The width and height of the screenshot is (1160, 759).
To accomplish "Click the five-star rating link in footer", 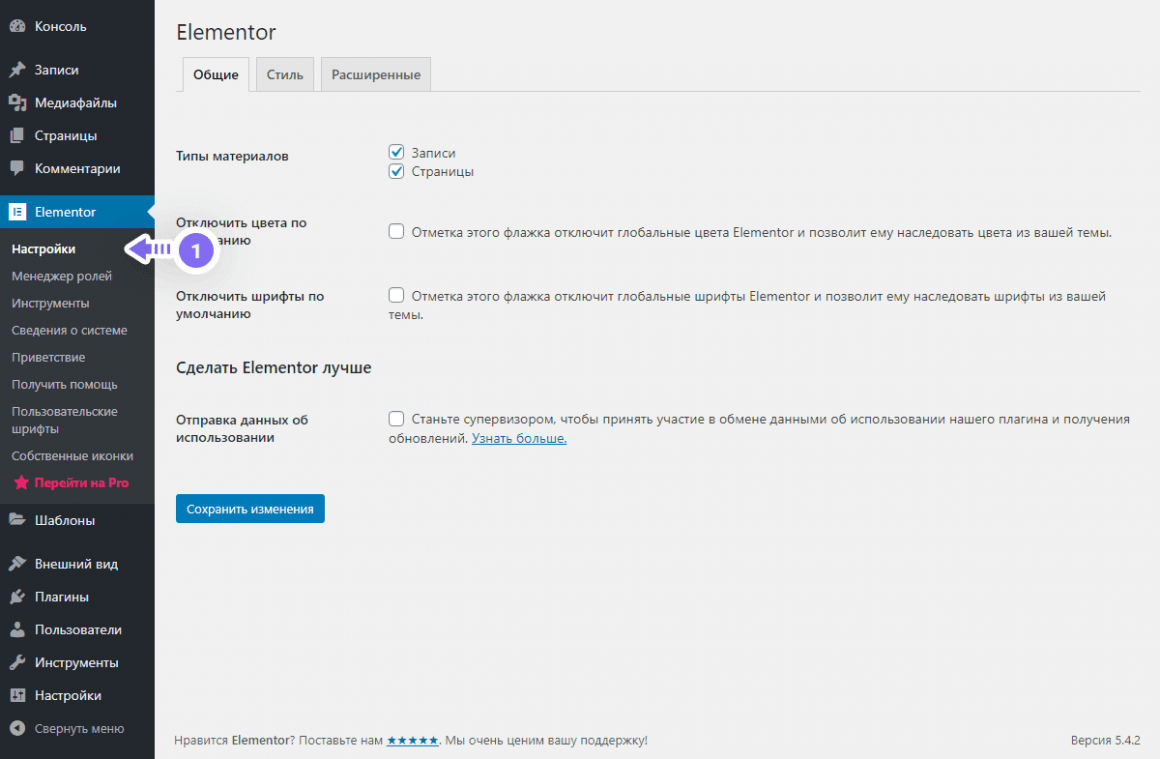I will click(412, 741).
